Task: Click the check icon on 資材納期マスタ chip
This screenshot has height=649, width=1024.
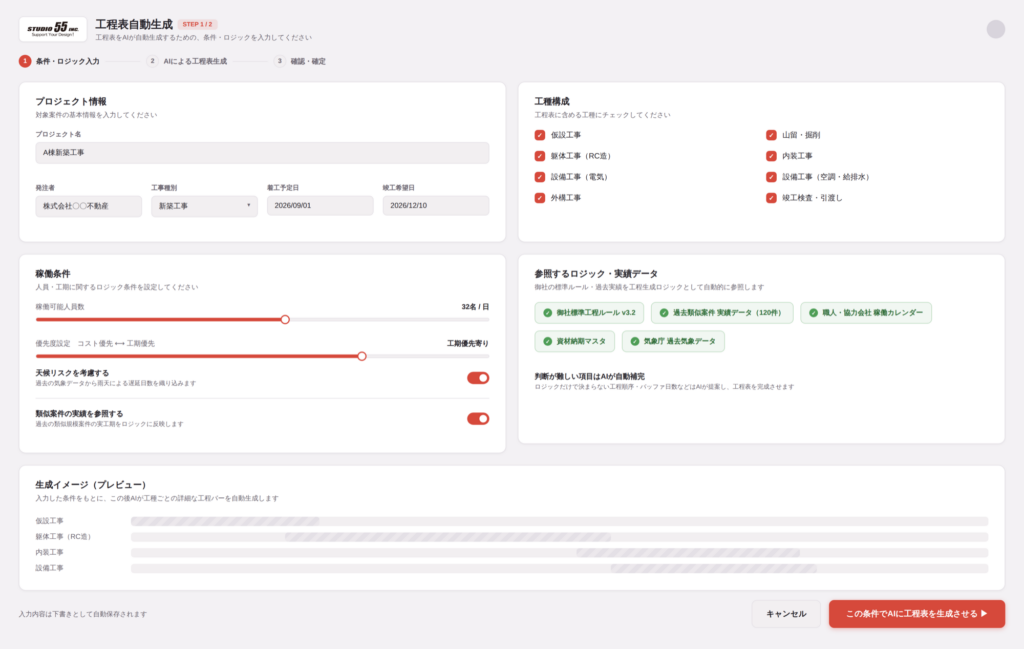Action: [x=547, y=341]
